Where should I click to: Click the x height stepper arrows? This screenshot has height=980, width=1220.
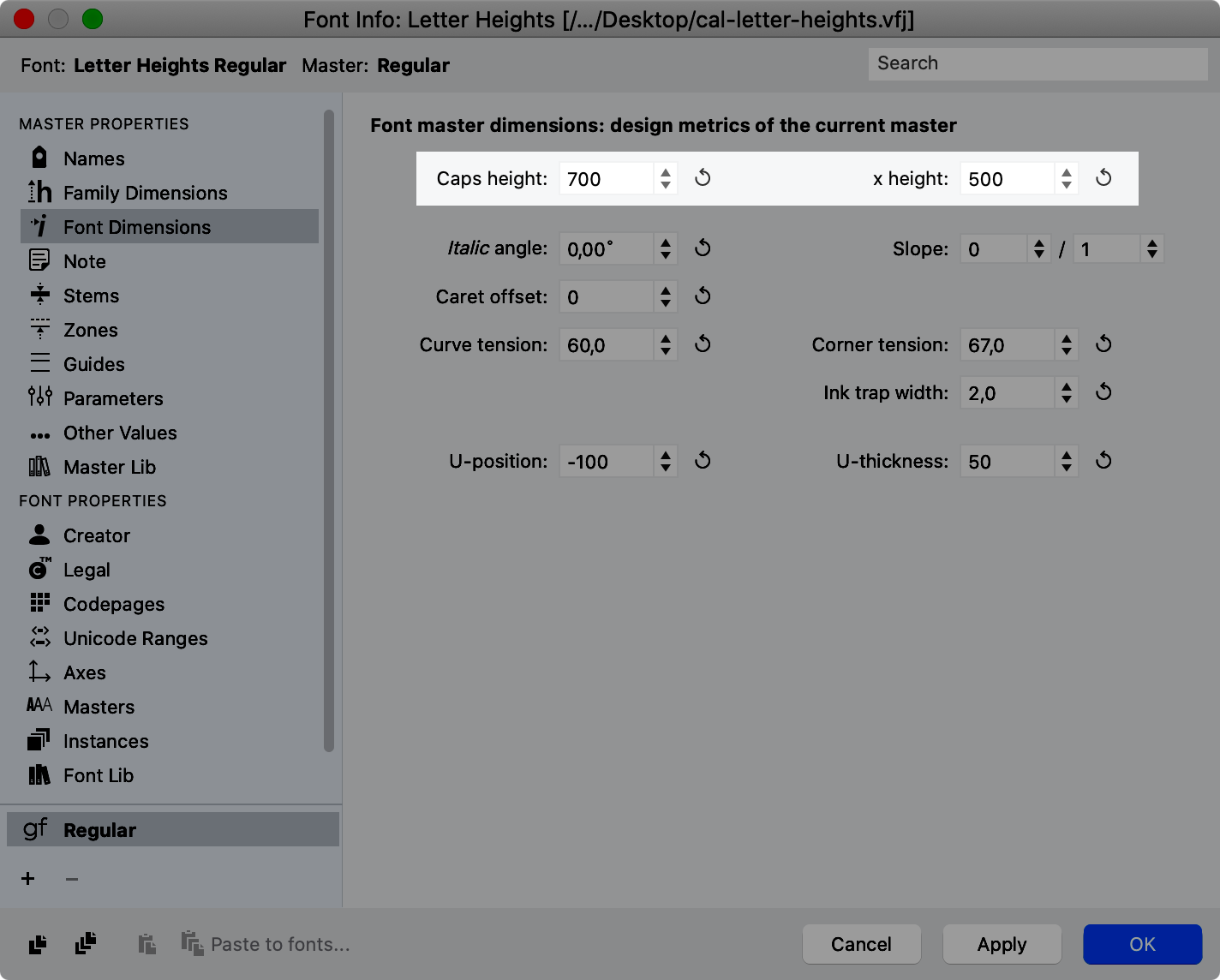(1067, 178)
